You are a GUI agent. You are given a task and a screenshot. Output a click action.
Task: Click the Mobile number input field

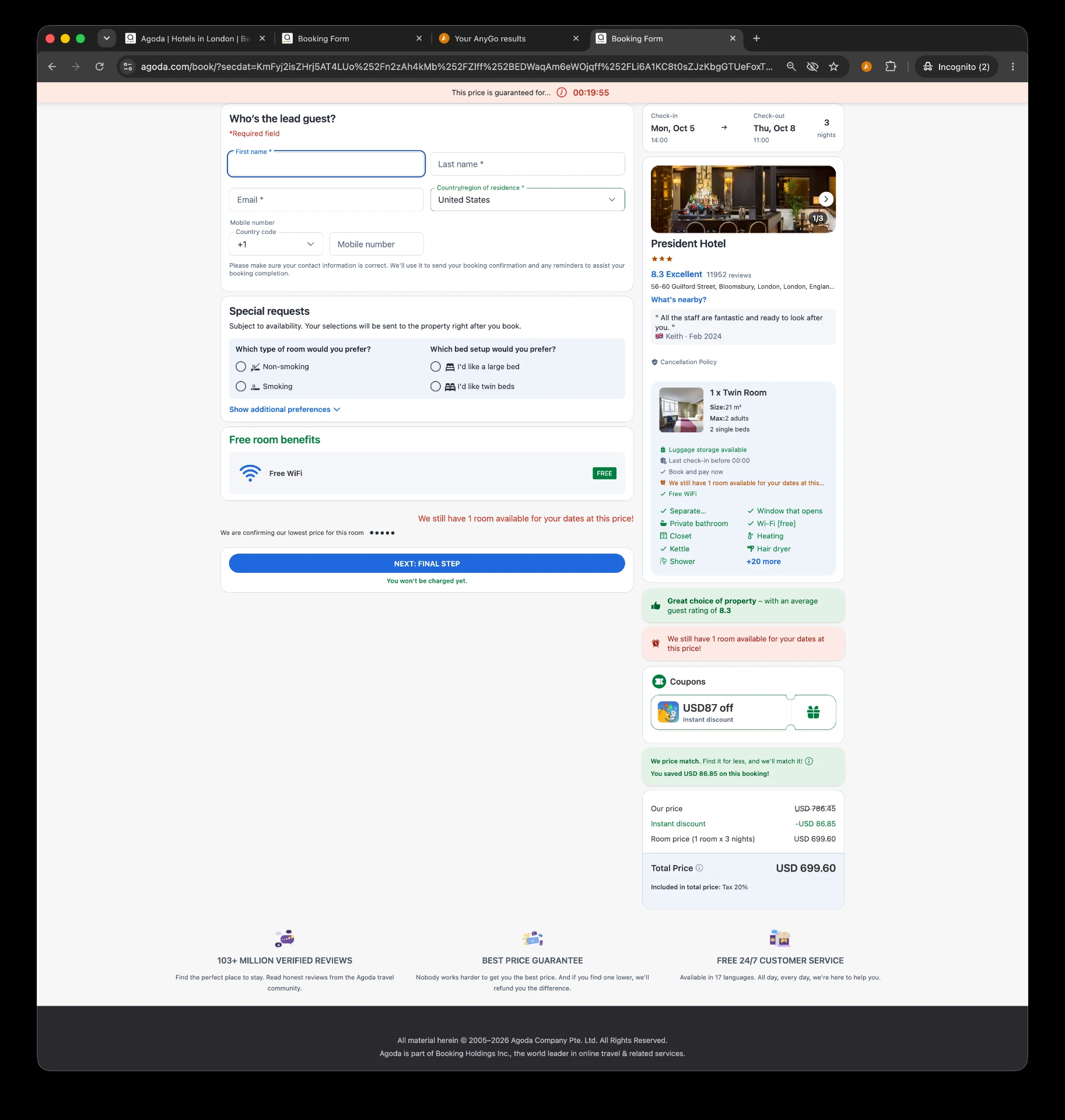pos(377,244)
